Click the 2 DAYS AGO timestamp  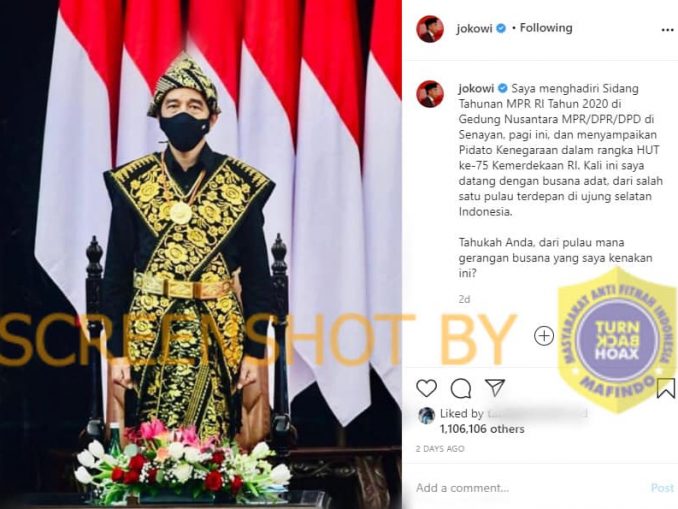coord(440,449)
